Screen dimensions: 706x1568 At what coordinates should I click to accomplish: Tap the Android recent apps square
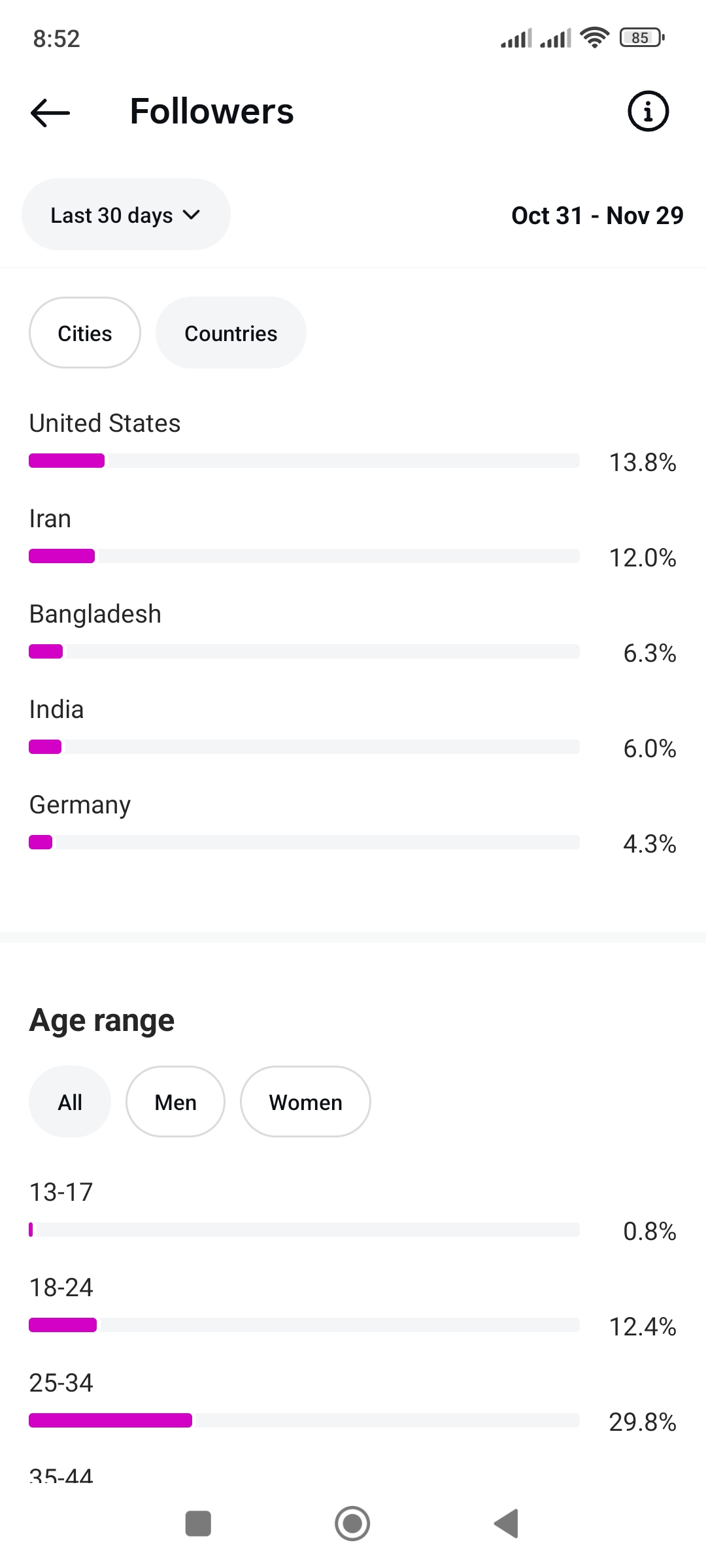pos(198,1524)
